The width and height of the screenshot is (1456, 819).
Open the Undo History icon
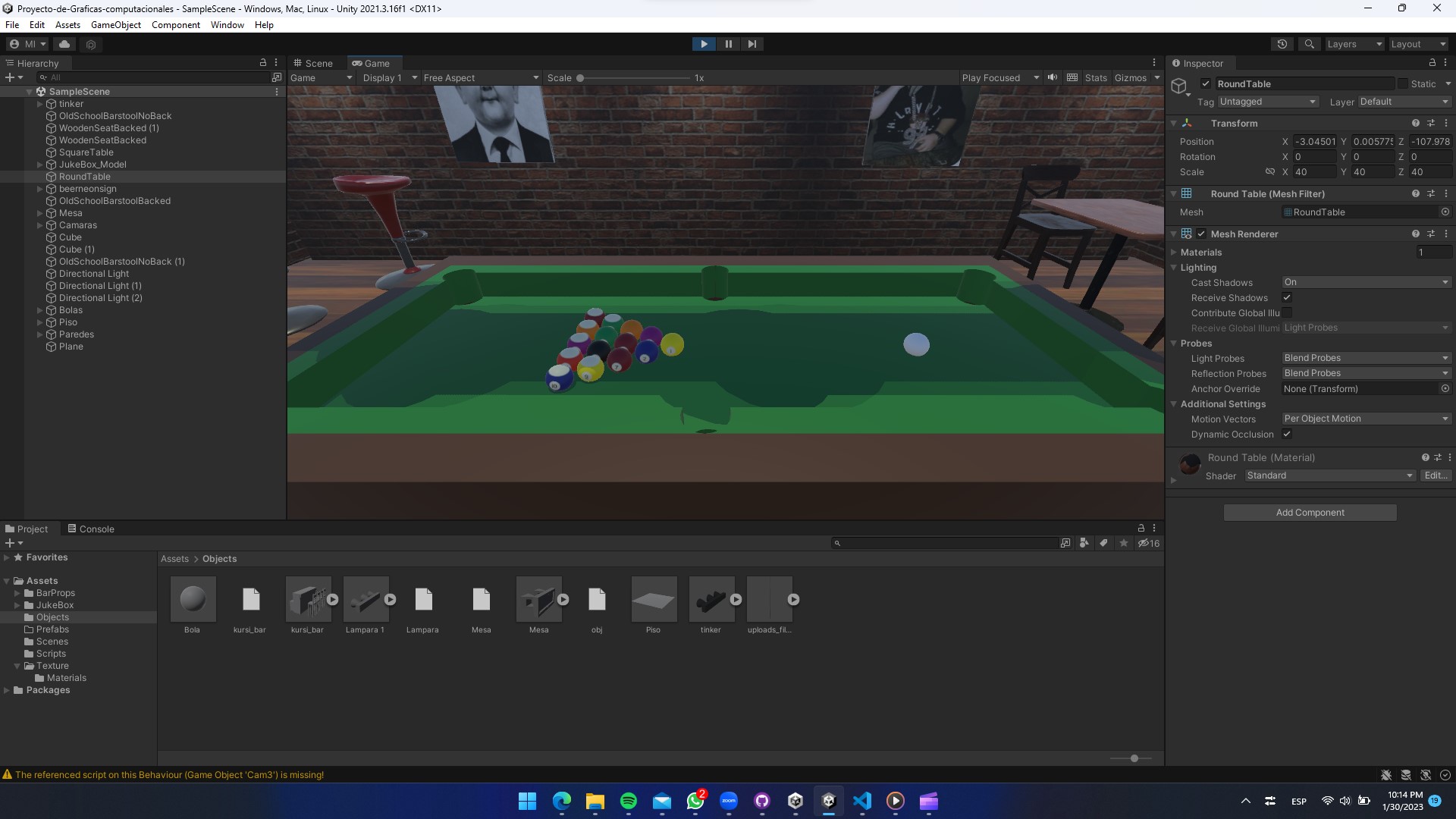(x=1282, y=44)
